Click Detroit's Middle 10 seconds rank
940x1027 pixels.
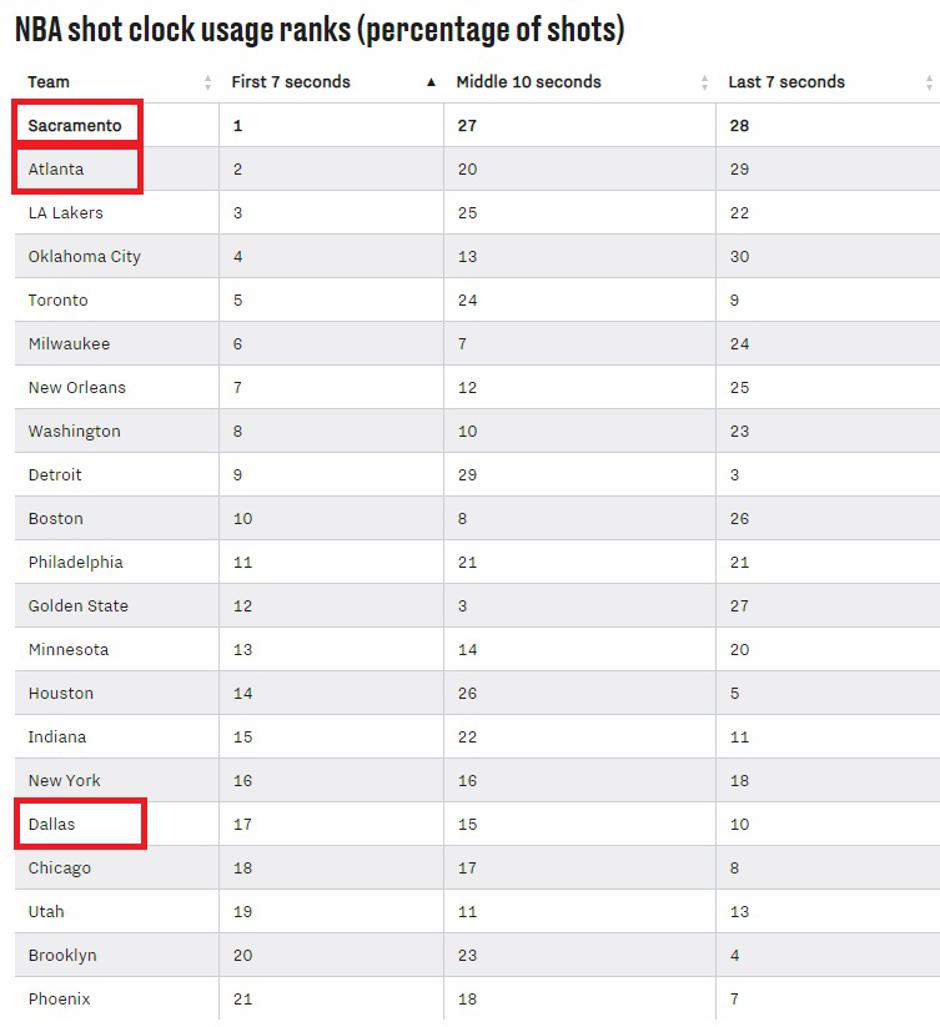tap(467, 475)
